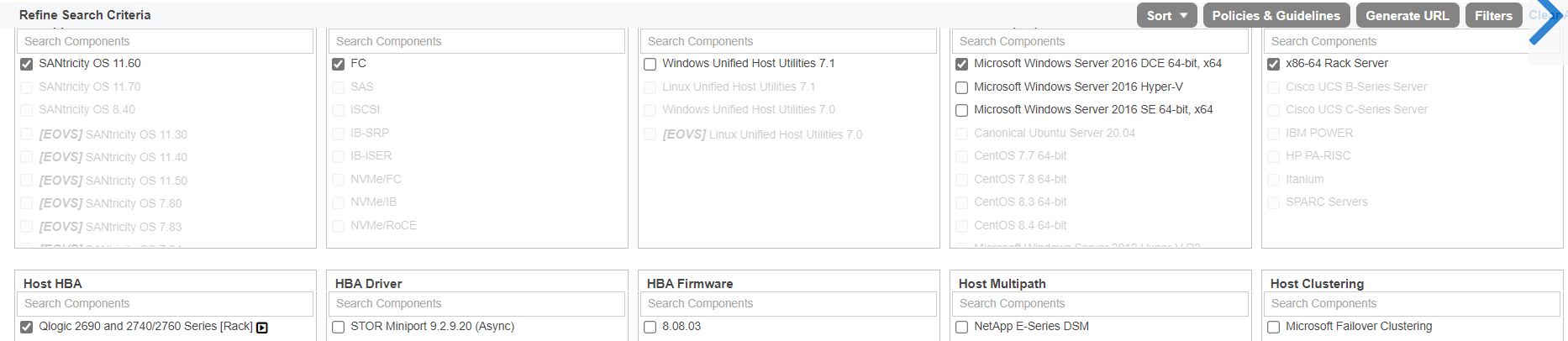The width and height of the screenshot is (1568, 341).
Task: Click the icon beside Qlogic 2690 entry
Action: pos(262,328)
